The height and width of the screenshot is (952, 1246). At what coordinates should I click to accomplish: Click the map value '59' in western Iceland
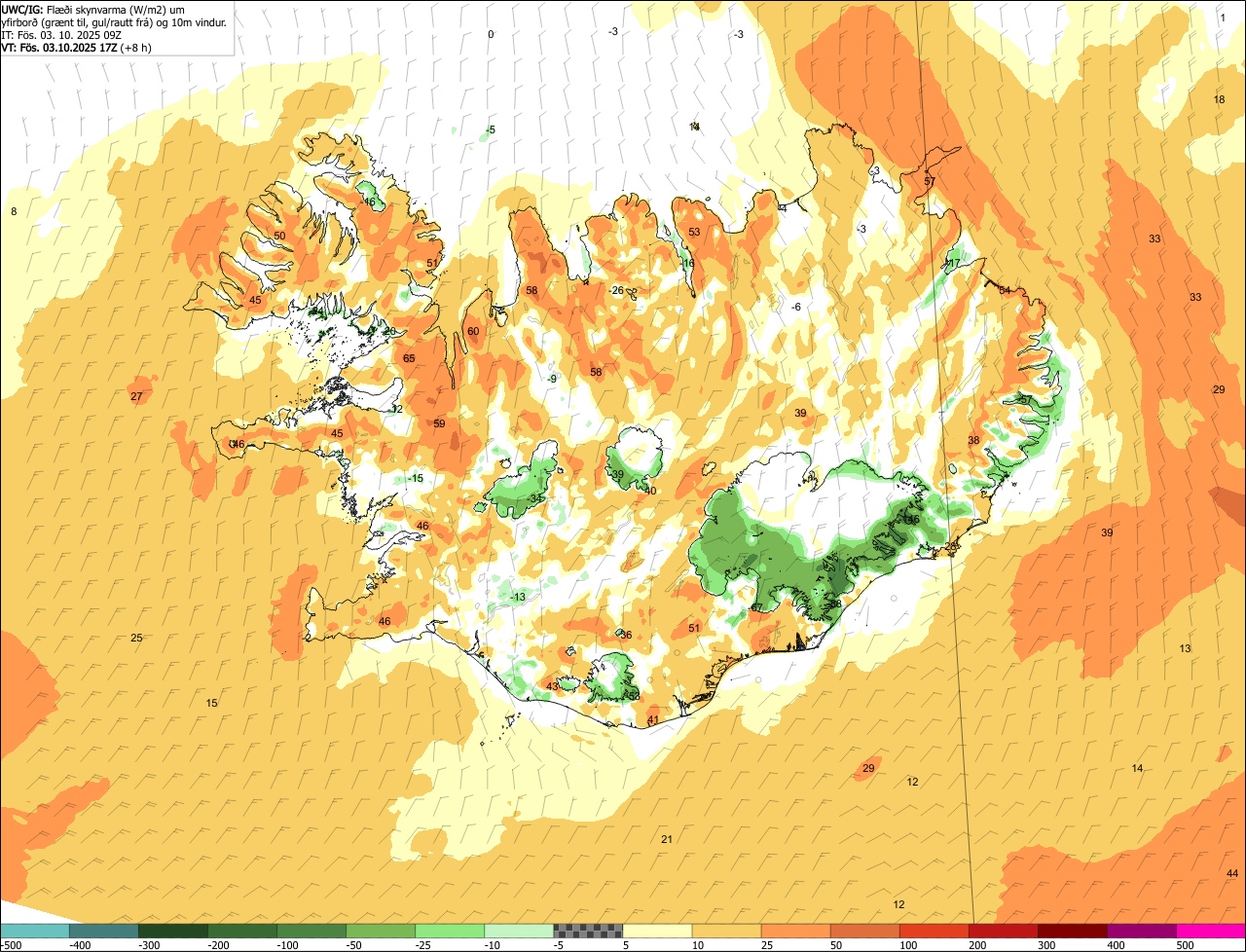[439, 423]
